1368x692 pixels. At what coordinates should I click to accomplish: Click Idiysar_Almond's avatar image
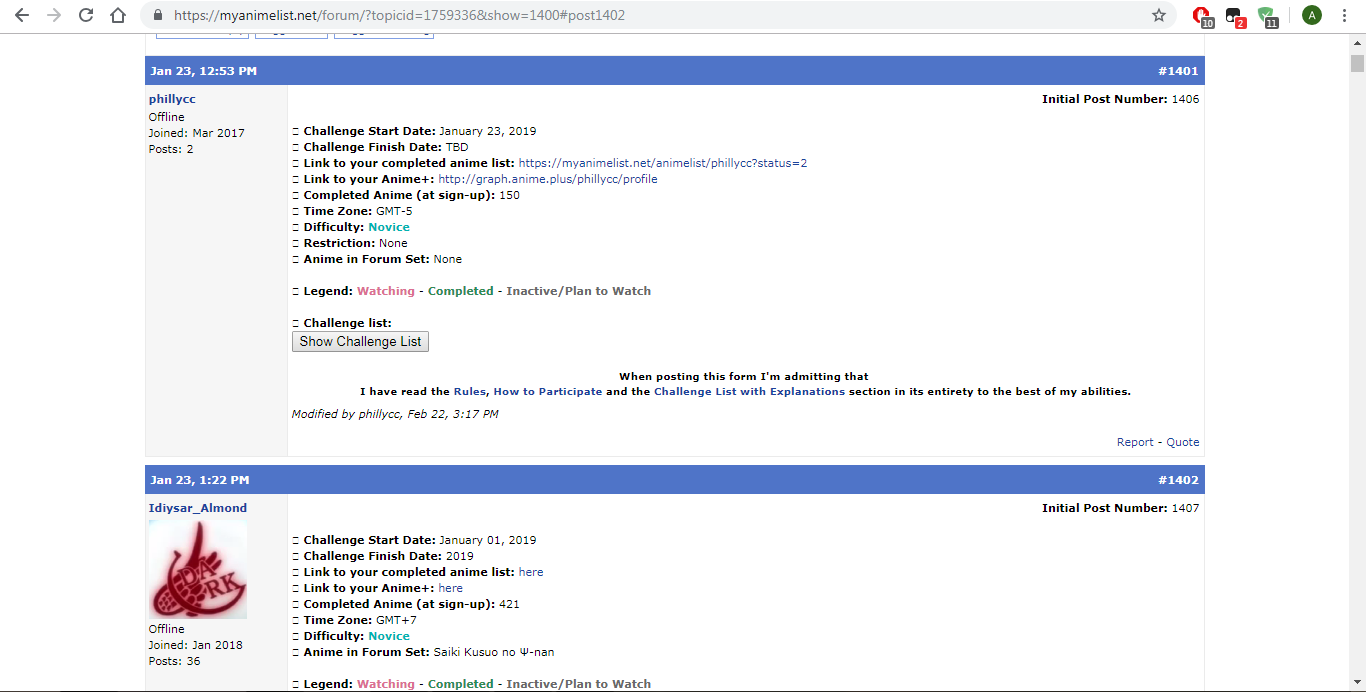(198, 569)
